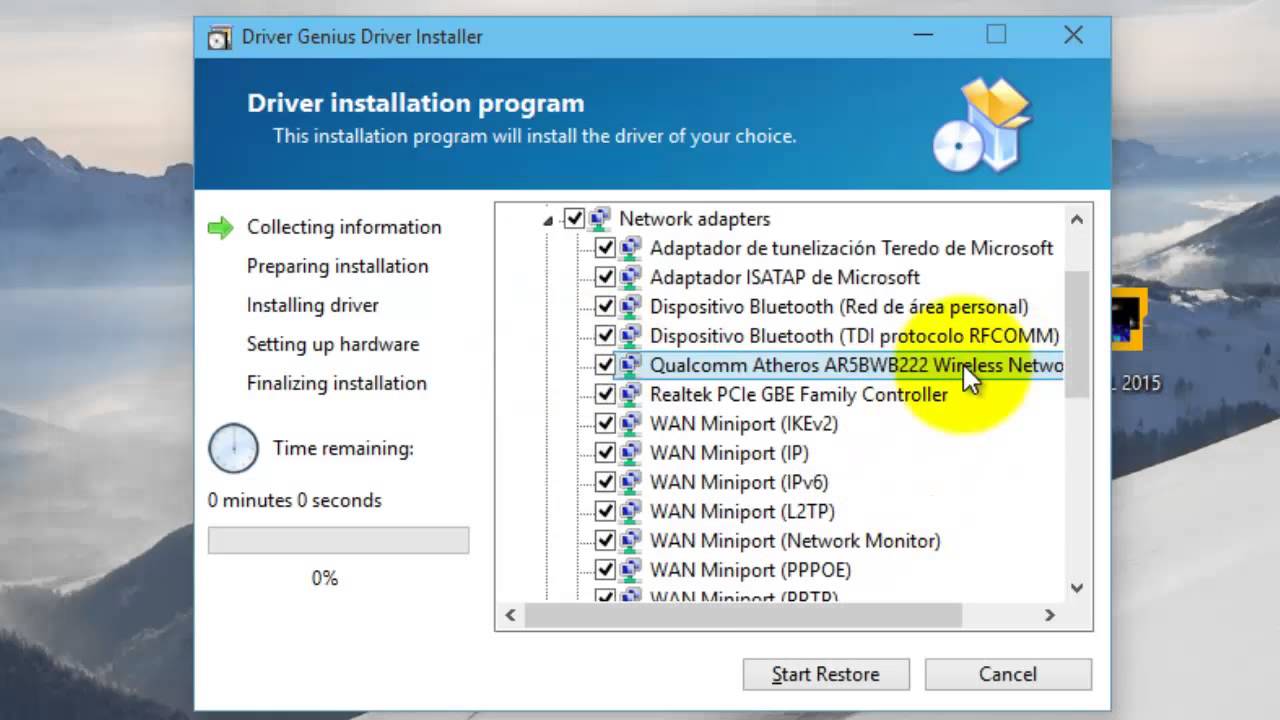Uncheck WAN Miniport (Network Monitor) checkbox
Viewport: 1280px width, 720px height.
[605, 540]
